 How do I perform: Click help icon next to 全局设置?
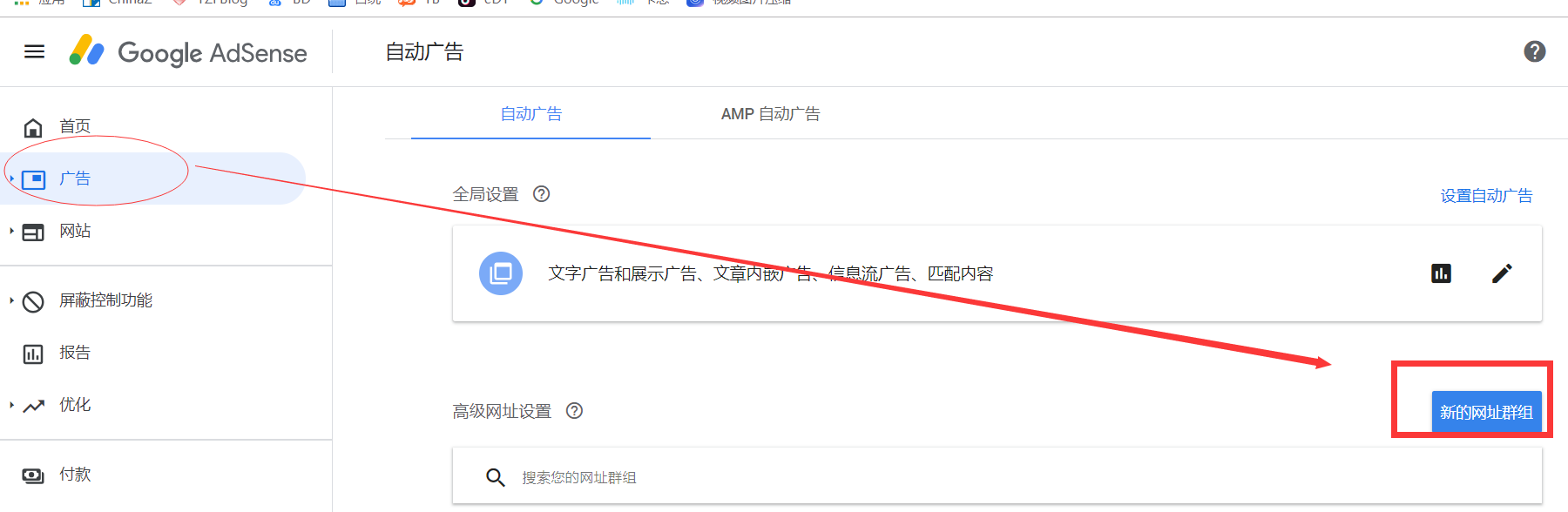[x=541, y=194]
